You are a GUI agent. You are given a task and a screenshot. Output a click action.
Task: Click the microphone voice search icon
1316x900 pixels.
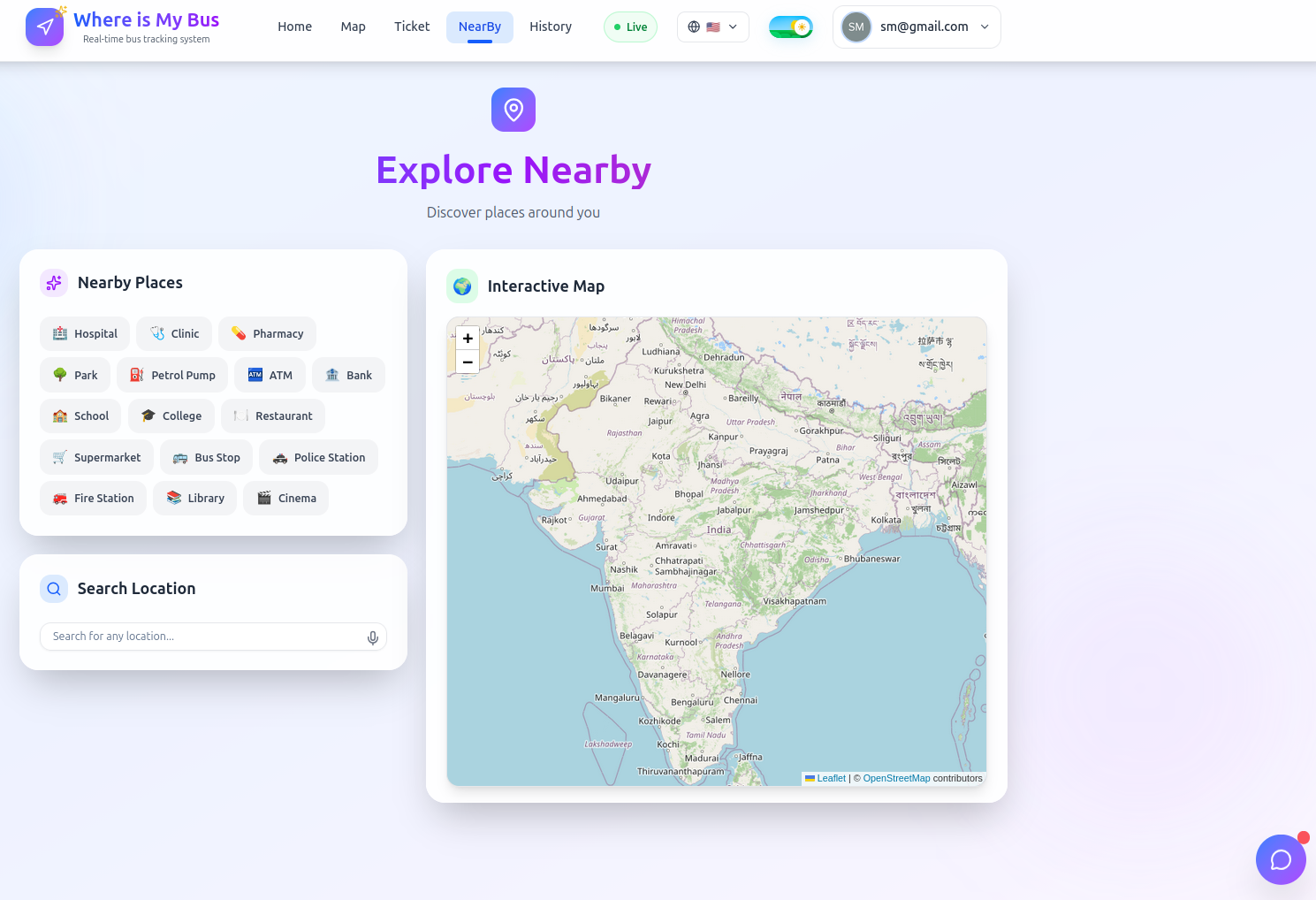tap(373, 637)
